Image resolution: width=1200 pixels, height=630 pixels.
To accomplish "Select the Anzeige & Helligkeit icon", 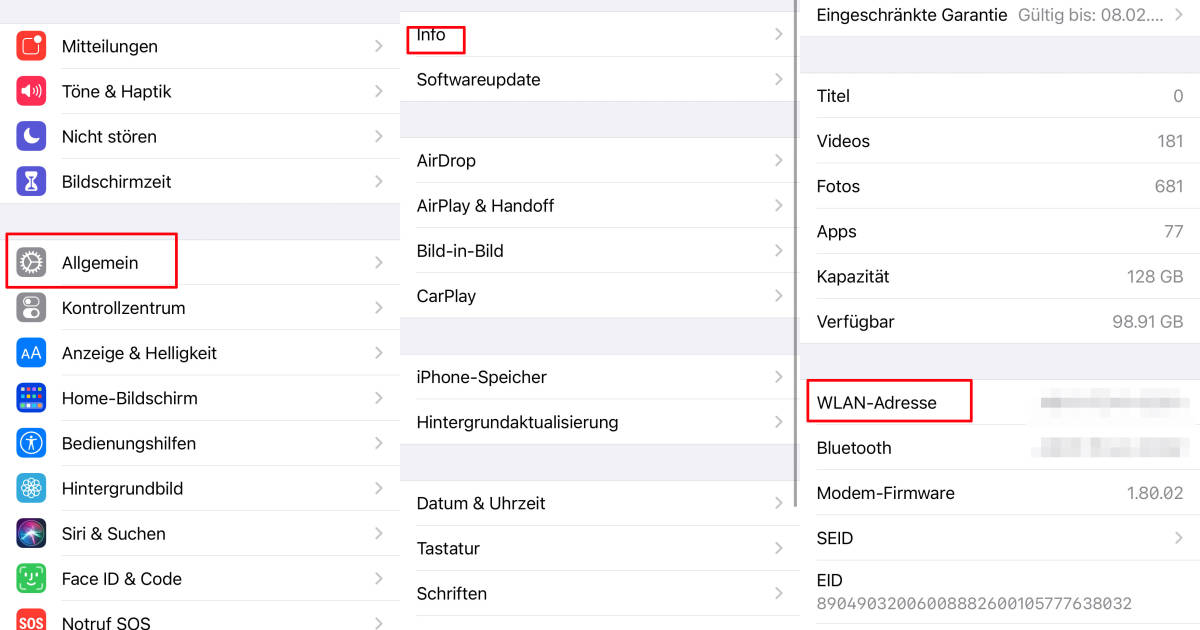I will 31,352.
